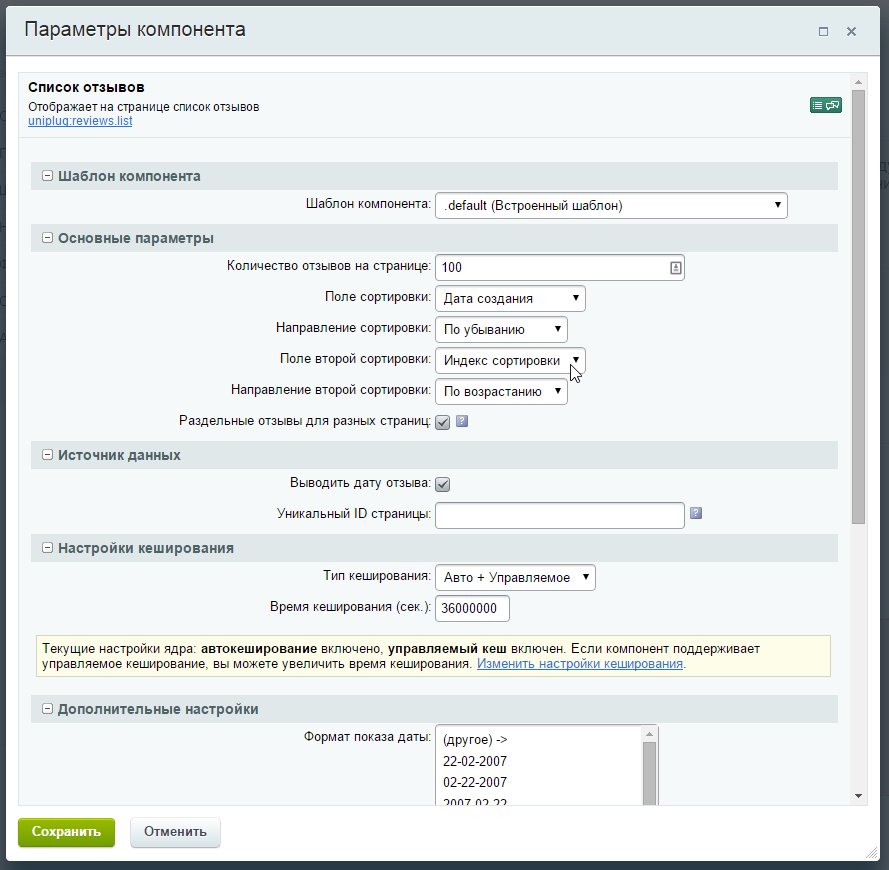Collapse the "Основные параметры" section
The height and width of the screenshot is (870, 889).
46,237
